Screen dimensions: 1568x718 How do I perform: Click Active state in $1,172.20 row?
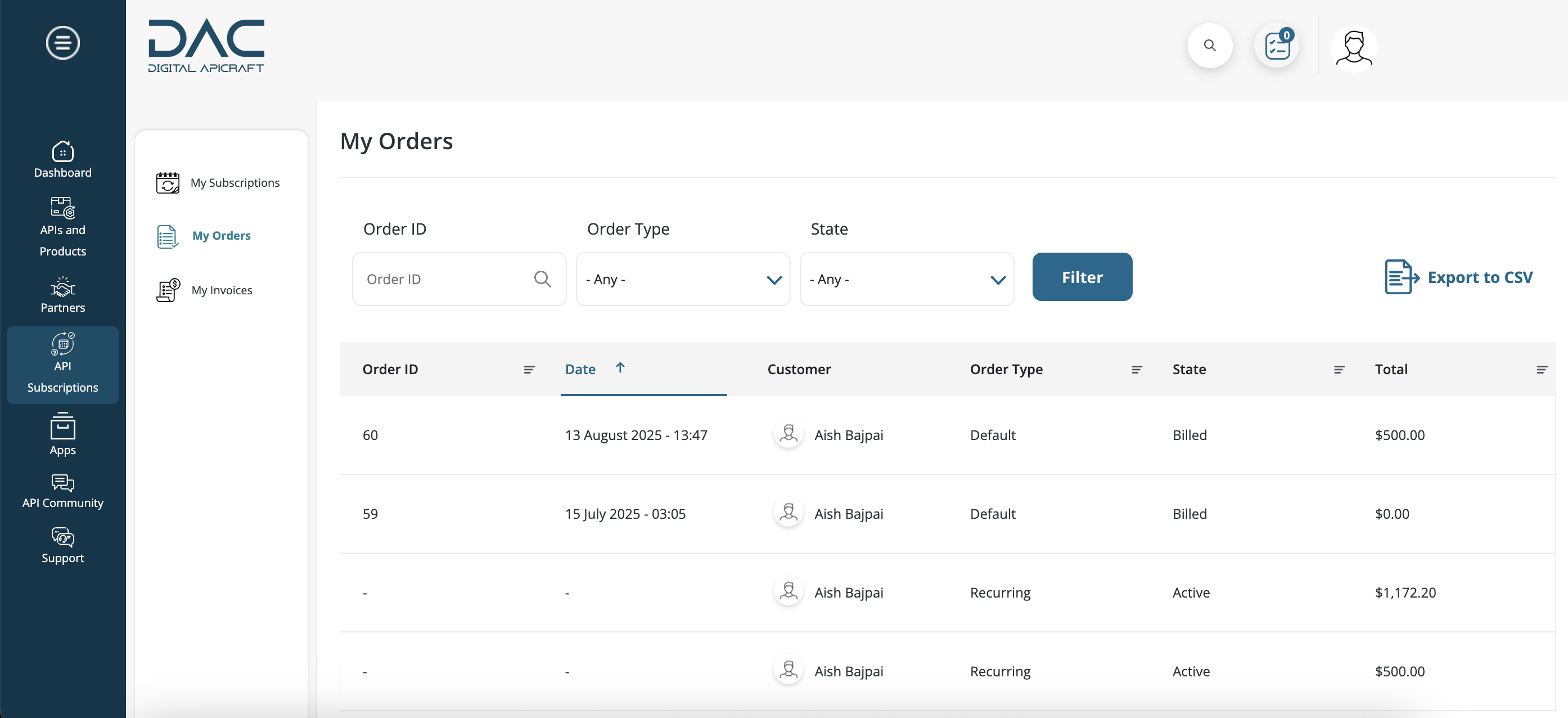[1191, 593]
